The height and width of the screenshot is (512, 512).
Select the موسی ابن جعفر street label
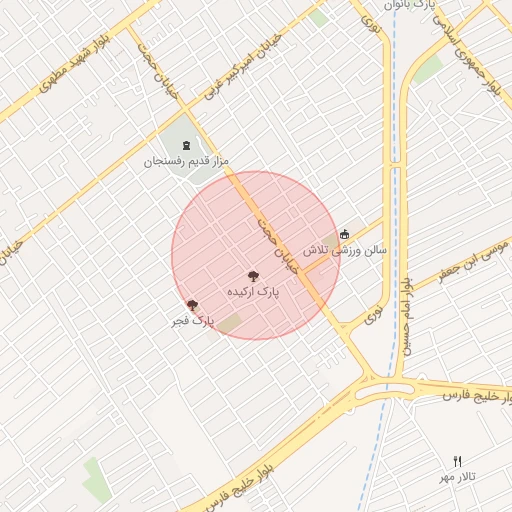tap(473, 261)
